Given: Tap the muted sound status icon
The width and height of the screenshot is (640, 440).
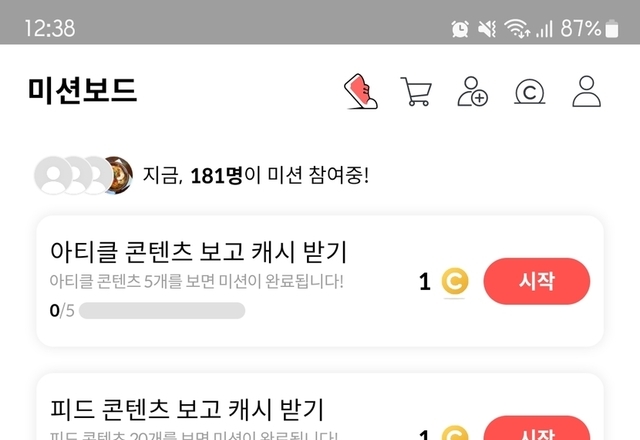Looking at the screenshot, I should pos(487,29).
